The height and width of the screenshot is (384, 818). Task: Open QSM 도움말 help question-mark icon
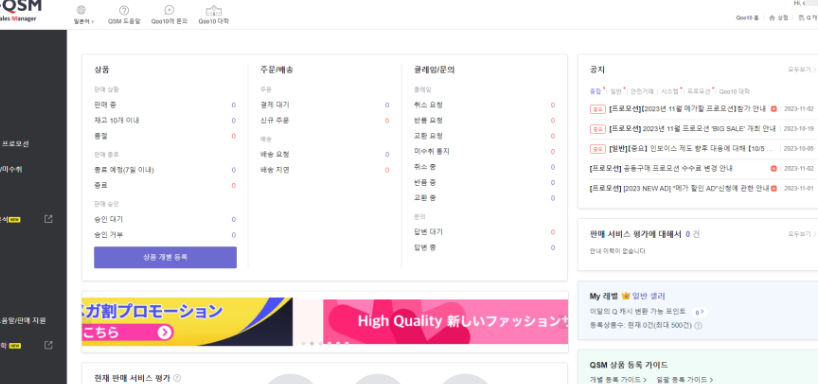124,10
